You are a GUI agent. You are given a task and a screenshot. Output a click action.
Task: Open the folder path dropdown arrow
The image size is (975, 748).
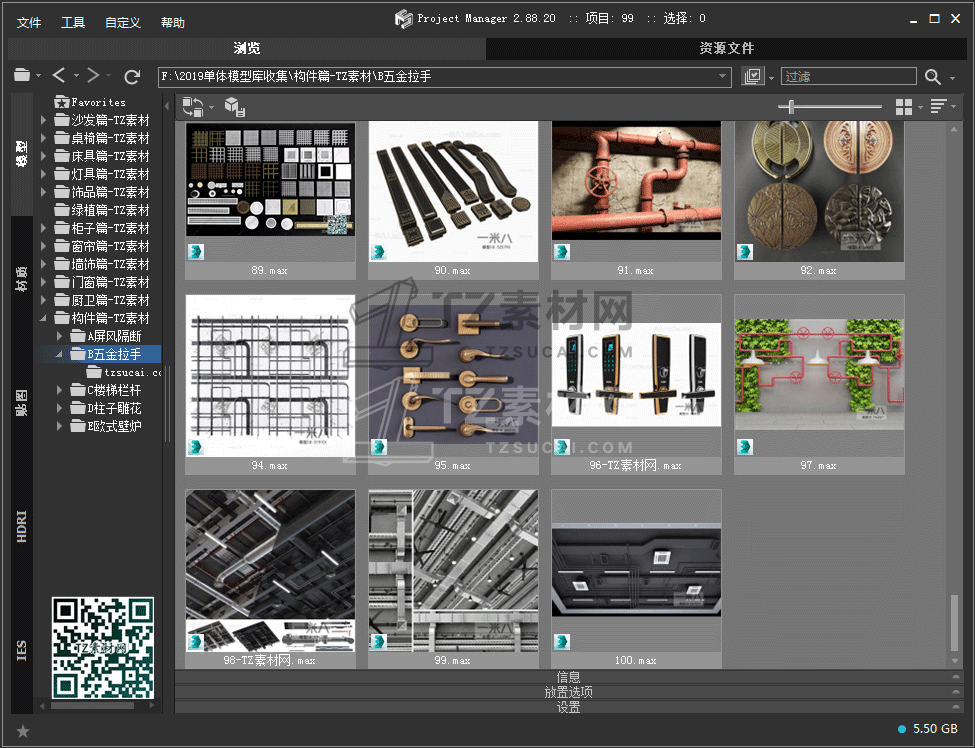[x=724, y=77]
